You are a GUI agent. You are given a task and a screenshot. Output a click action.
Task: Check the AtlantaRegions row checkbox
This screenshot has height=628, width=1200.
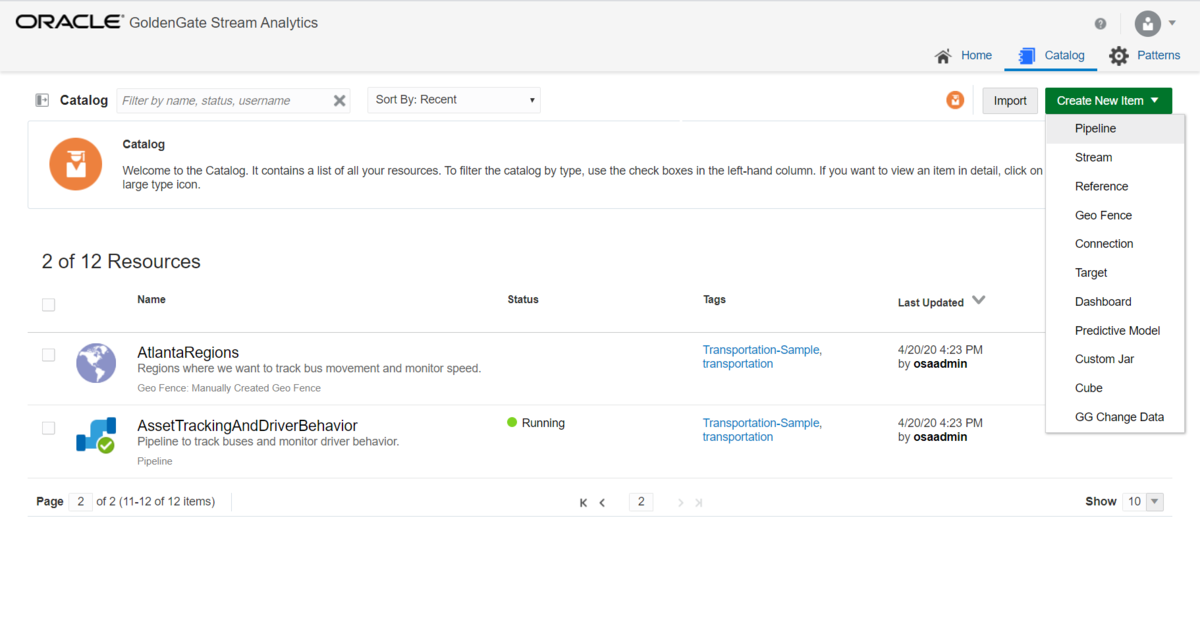[48, 355]
